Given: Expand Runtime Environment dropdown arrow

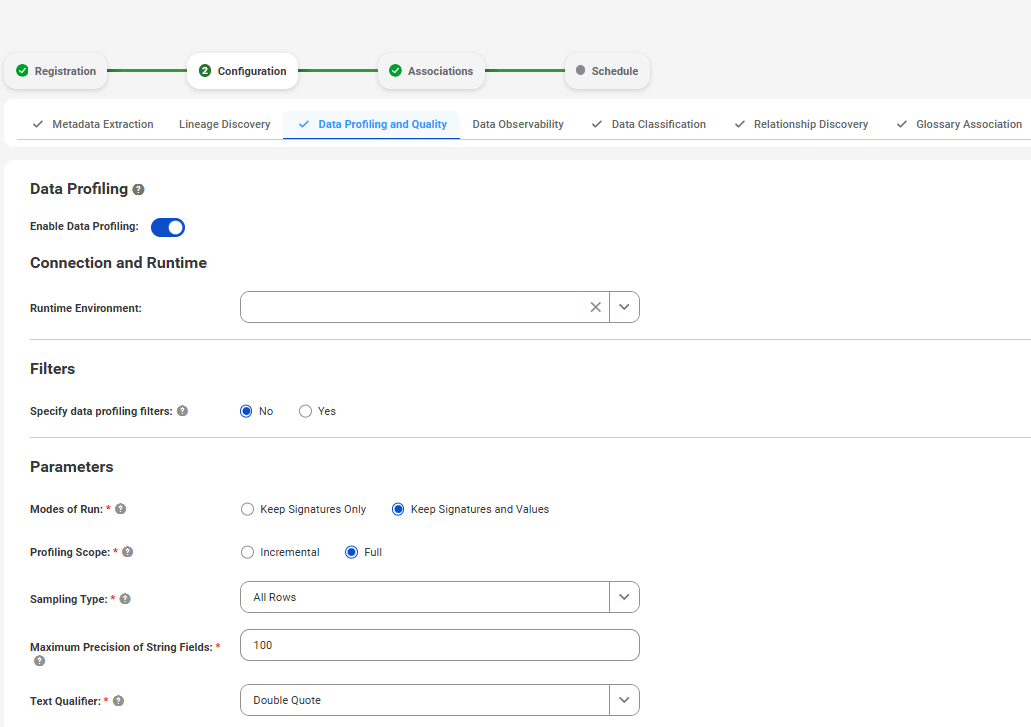Looking at the screenshot, I should click(624, 307).
